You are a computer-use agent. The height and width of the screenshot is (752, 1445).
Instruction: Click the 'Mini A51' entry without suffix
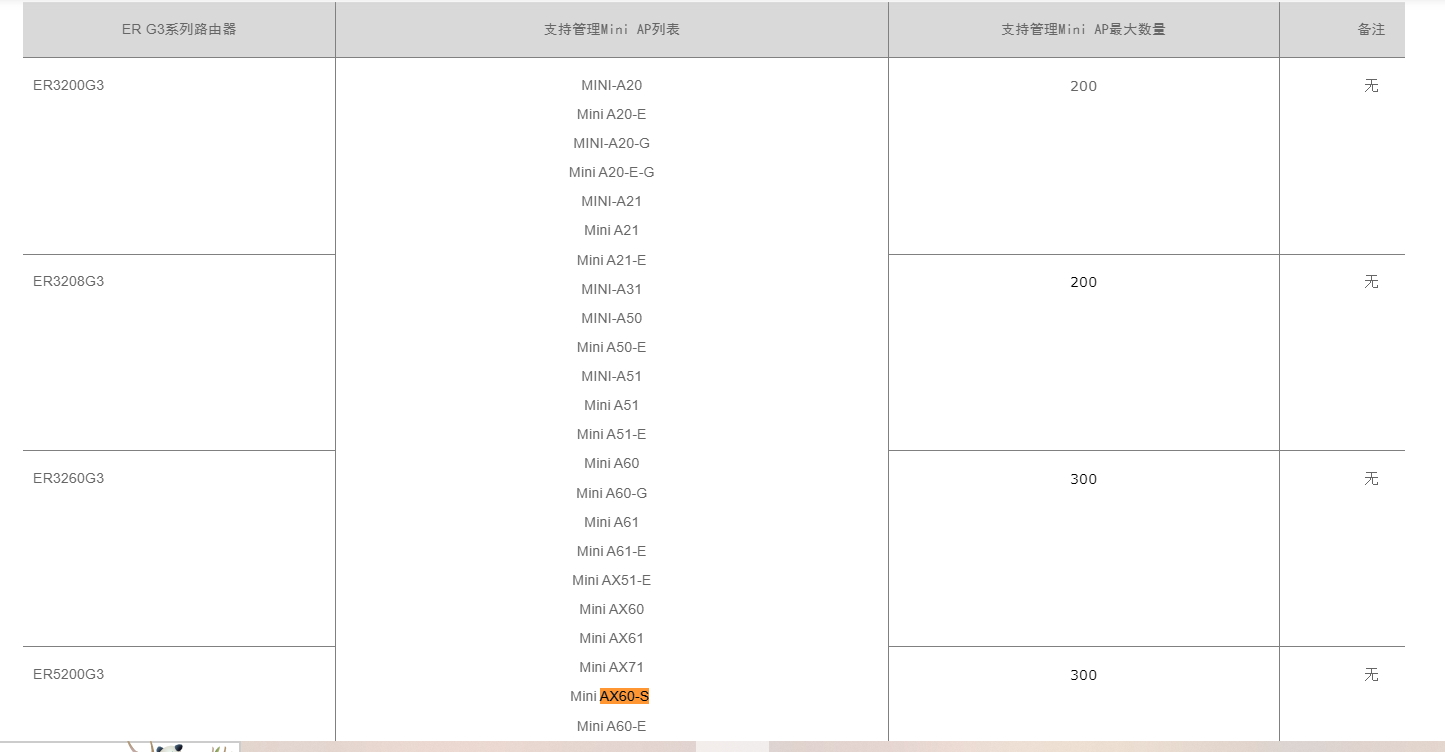pyautogui.click(x=612, y=405)
